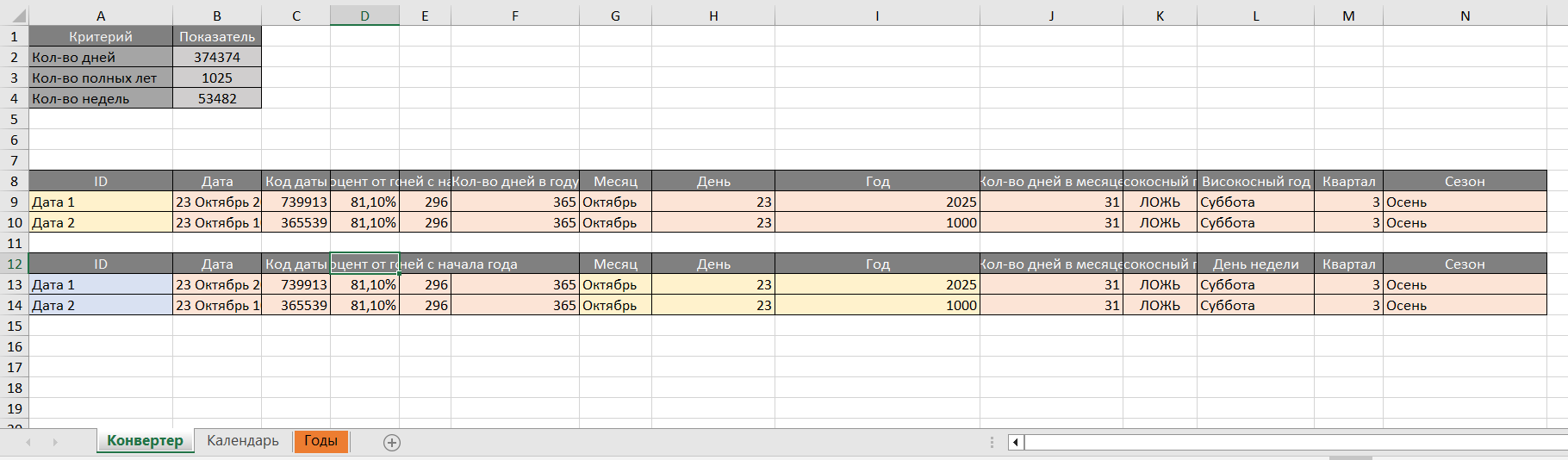Image resolution: width=1568 pixels, height=460 pixels.
Task: Open the orange Годы sheet tab
Action: click(x=320, y=441)
